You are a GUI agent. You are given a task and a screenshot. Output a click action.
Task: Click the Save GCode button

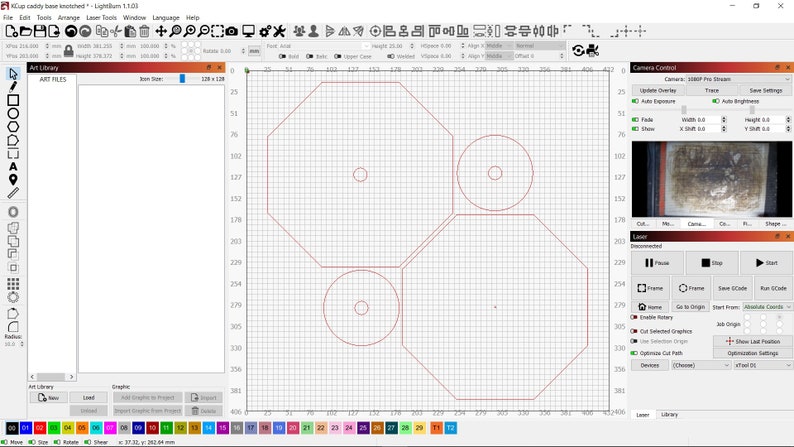tap(732, 288)
